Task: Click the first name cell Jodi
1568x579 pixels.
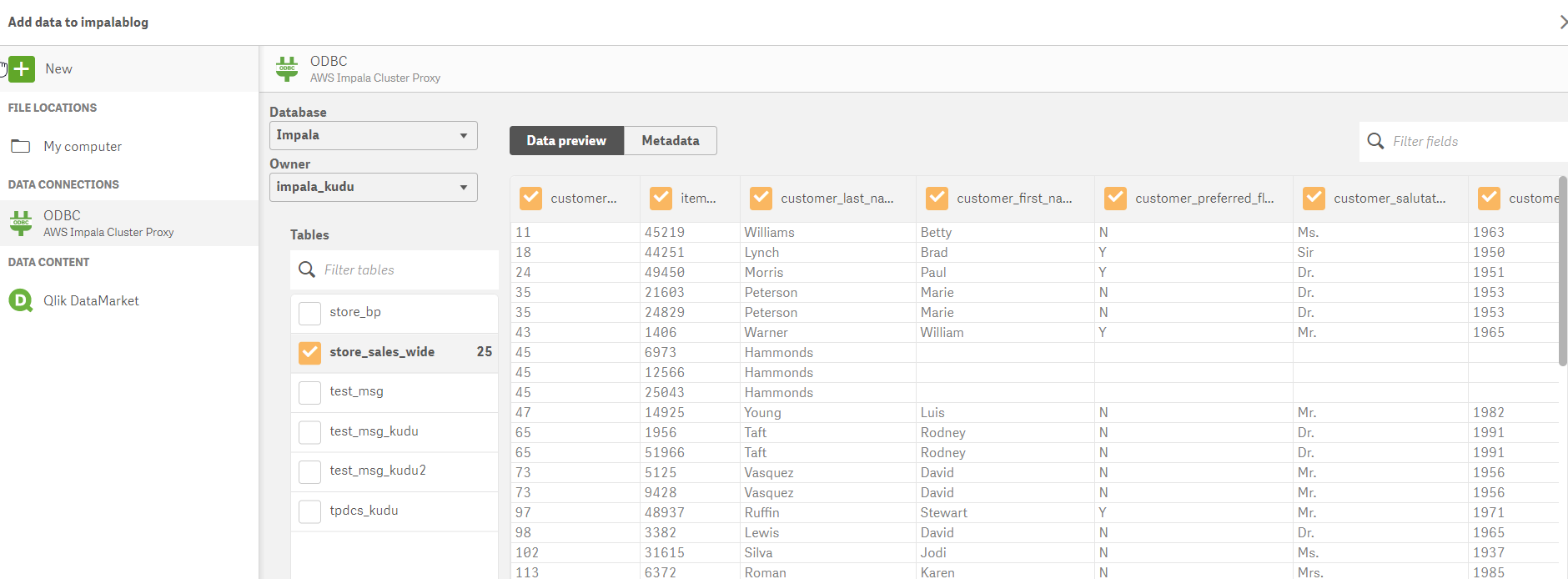Action: pos(933,553)
